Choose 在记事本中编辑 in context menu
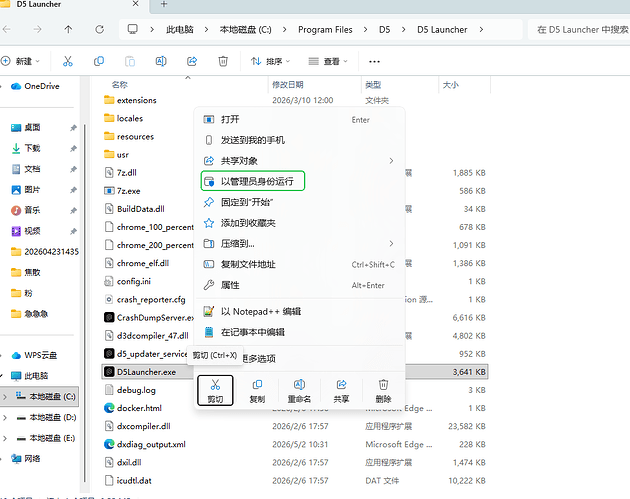This screenshot has width=630, height=499. pos(299,332)
